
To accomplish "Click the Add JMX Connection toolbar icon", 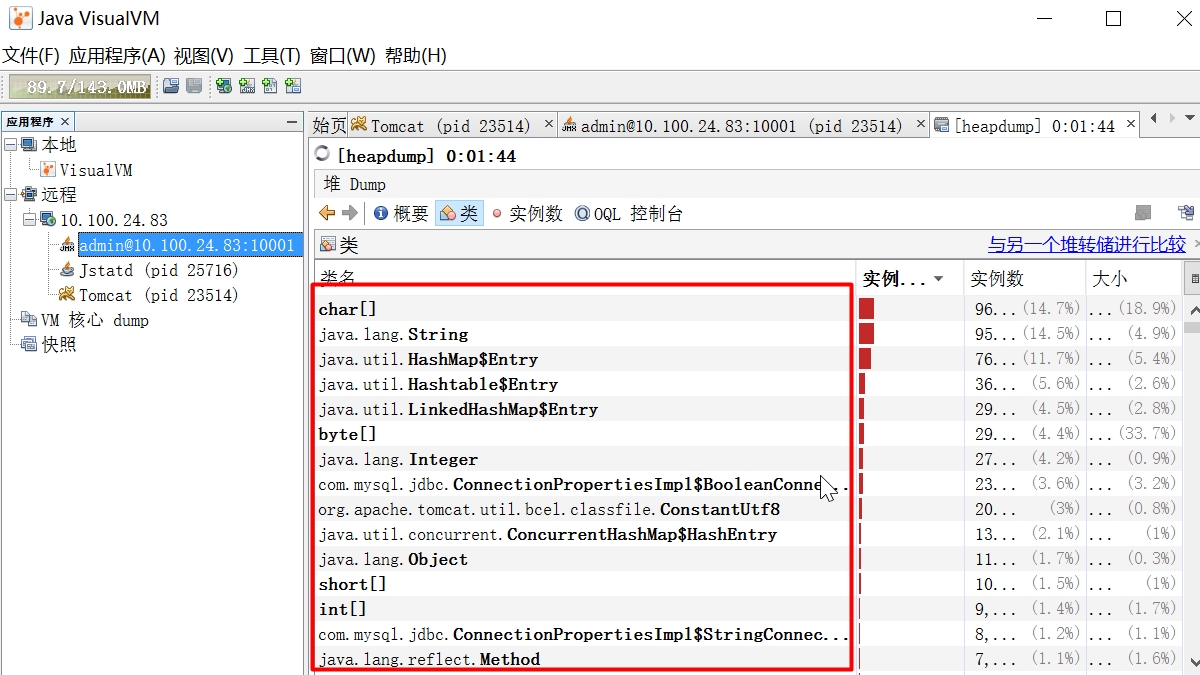I will click(246, 87).
